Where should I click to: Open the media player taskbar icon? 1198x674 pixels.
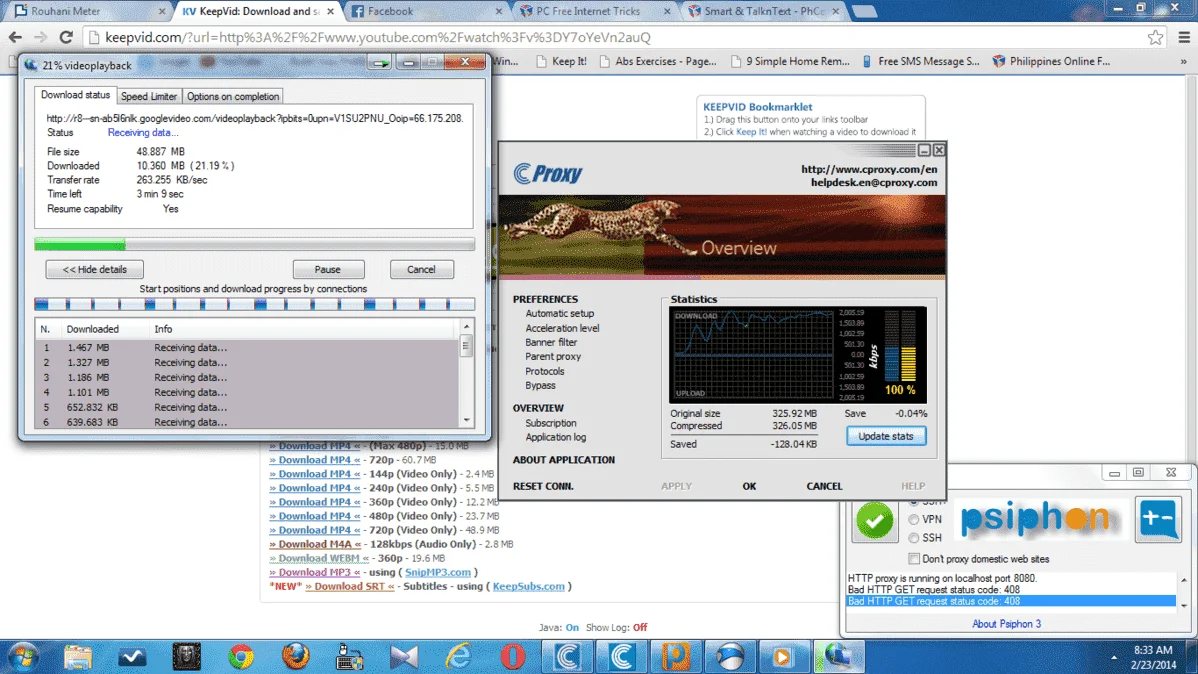(783, 656)
